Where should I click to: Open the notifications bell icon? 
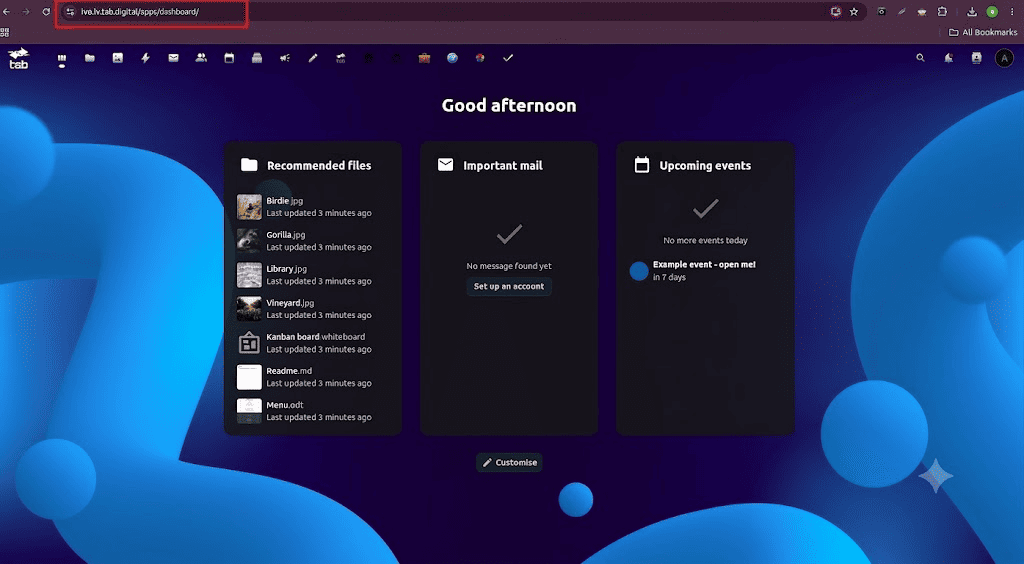[948, 58]
